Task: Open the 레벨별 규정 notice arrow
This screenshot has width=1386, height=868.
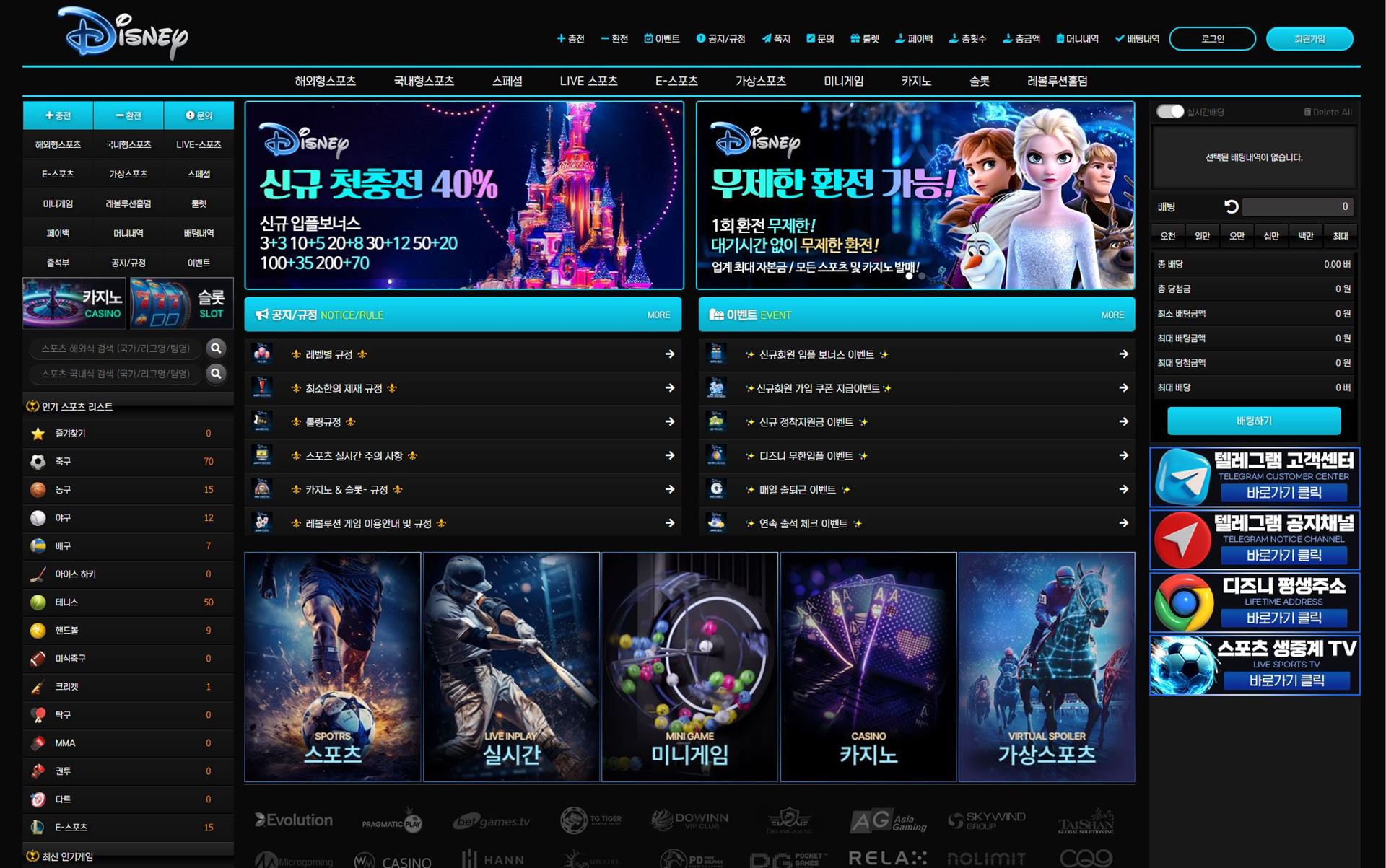Action: 670,354
